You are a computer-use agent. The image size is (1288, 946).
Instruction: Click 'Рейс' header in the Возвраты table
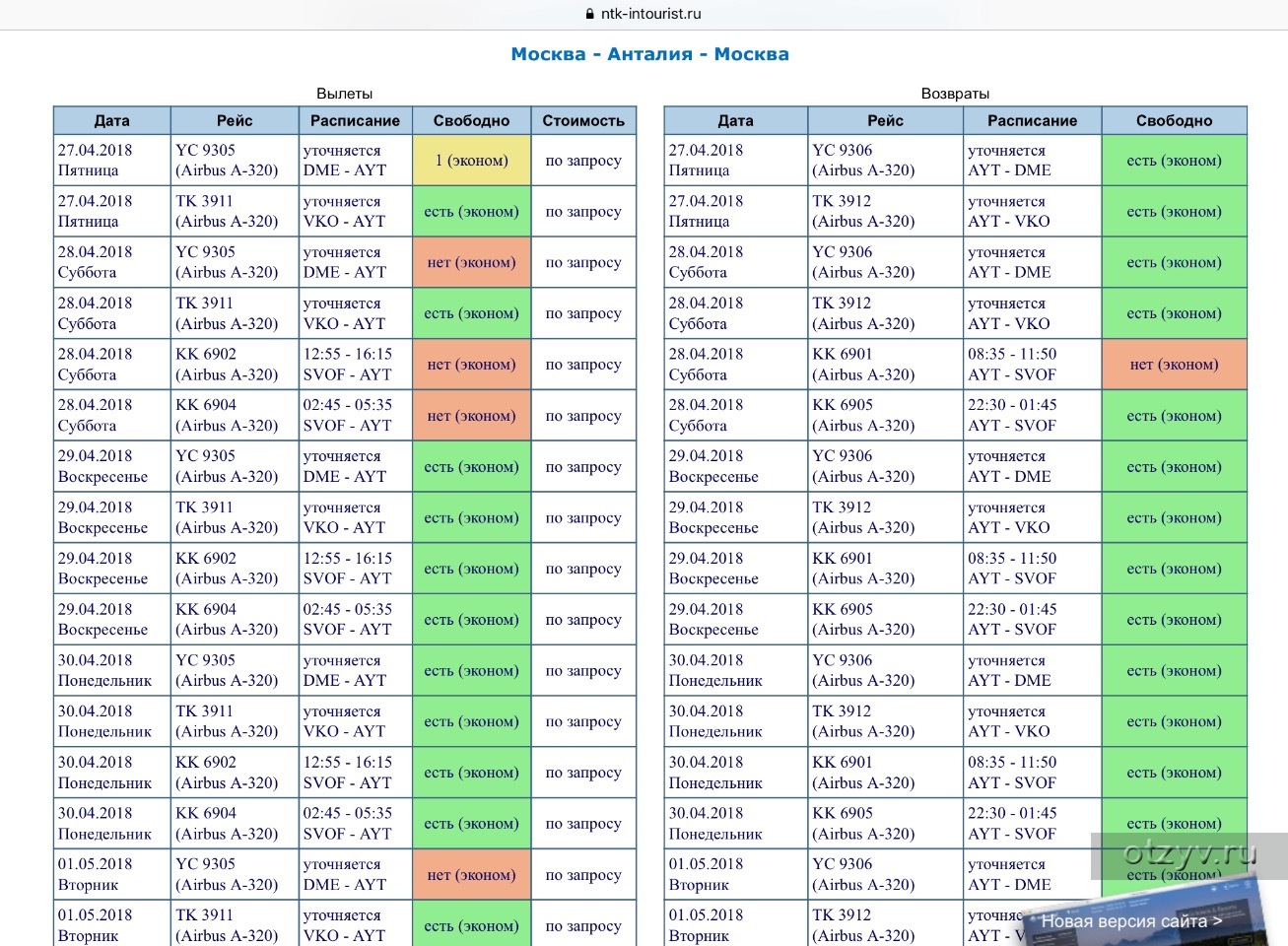(885, 120)
